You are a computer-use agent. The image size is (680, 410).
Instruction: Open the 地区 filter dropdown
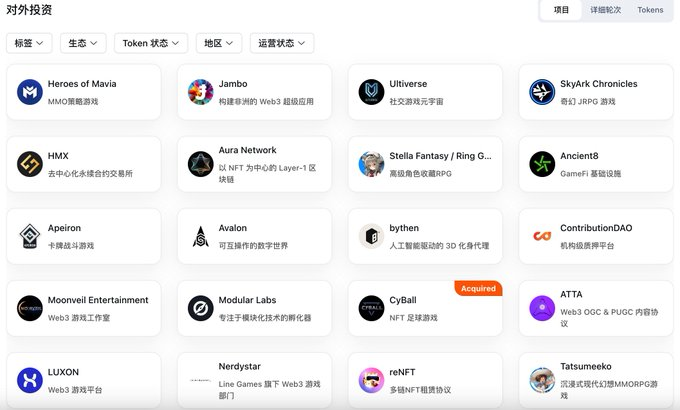(219, 43)
